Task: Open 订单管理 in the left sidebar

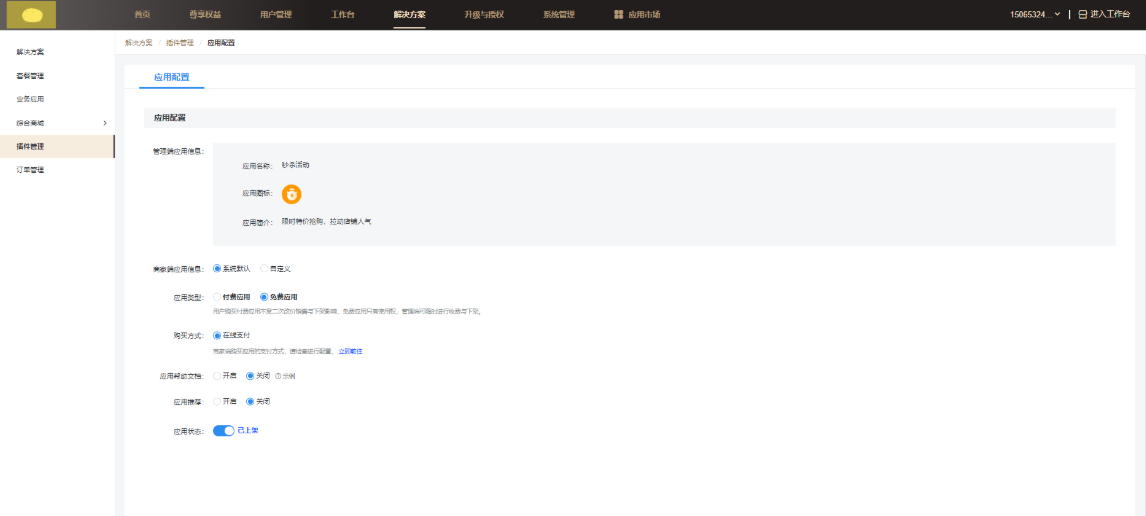Action: pyautogui.click(x=30, y=170)
